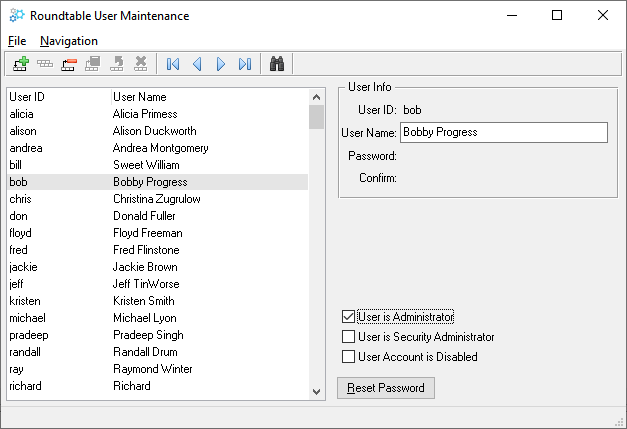Pick the bill user entry
Image resolution: width=627 pixels, height=429 pixels.
click(x=158, y=165)
